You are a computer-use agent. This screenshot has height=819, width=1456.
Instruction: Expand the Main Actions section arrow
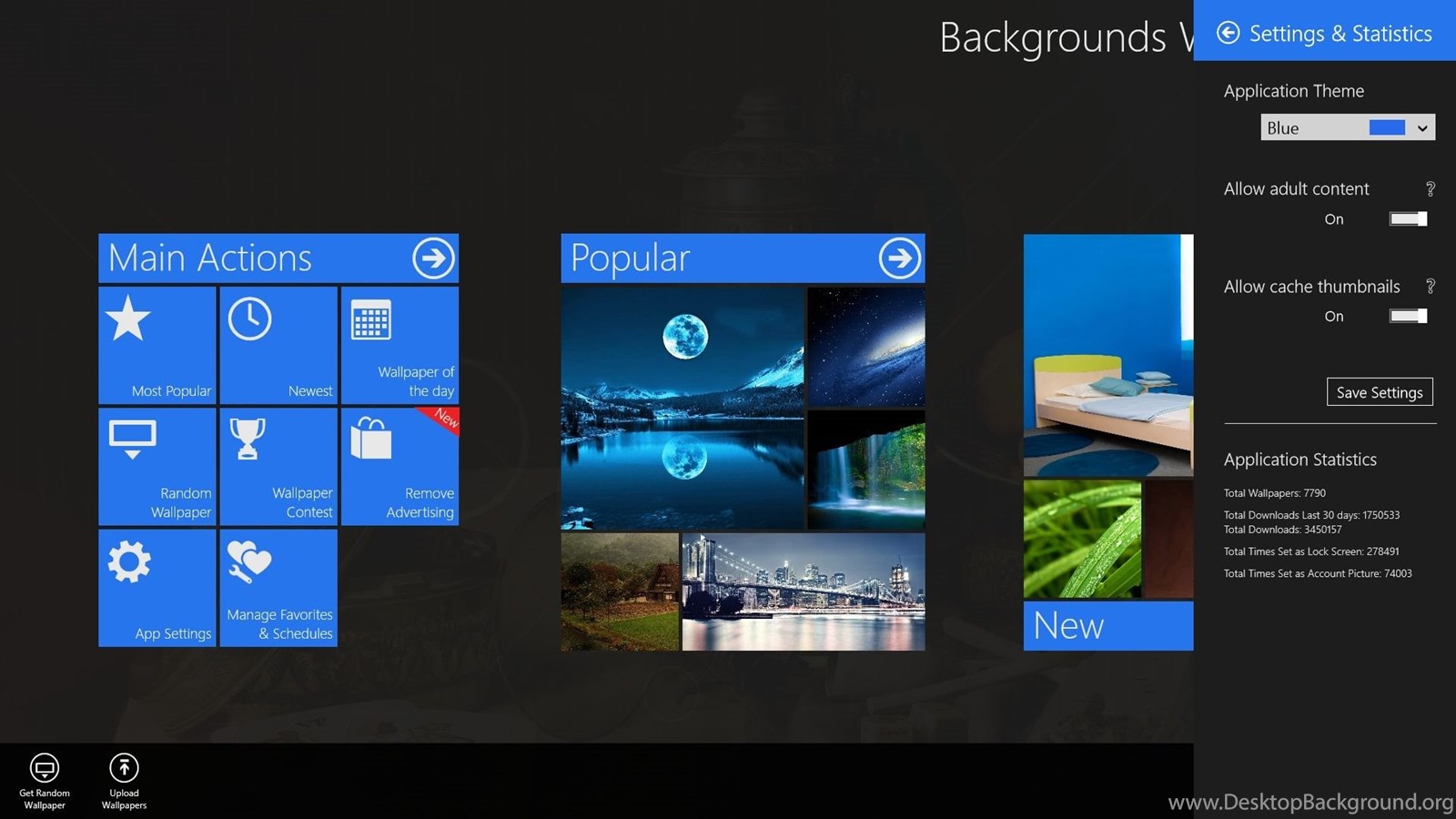(x=433, y=258)
